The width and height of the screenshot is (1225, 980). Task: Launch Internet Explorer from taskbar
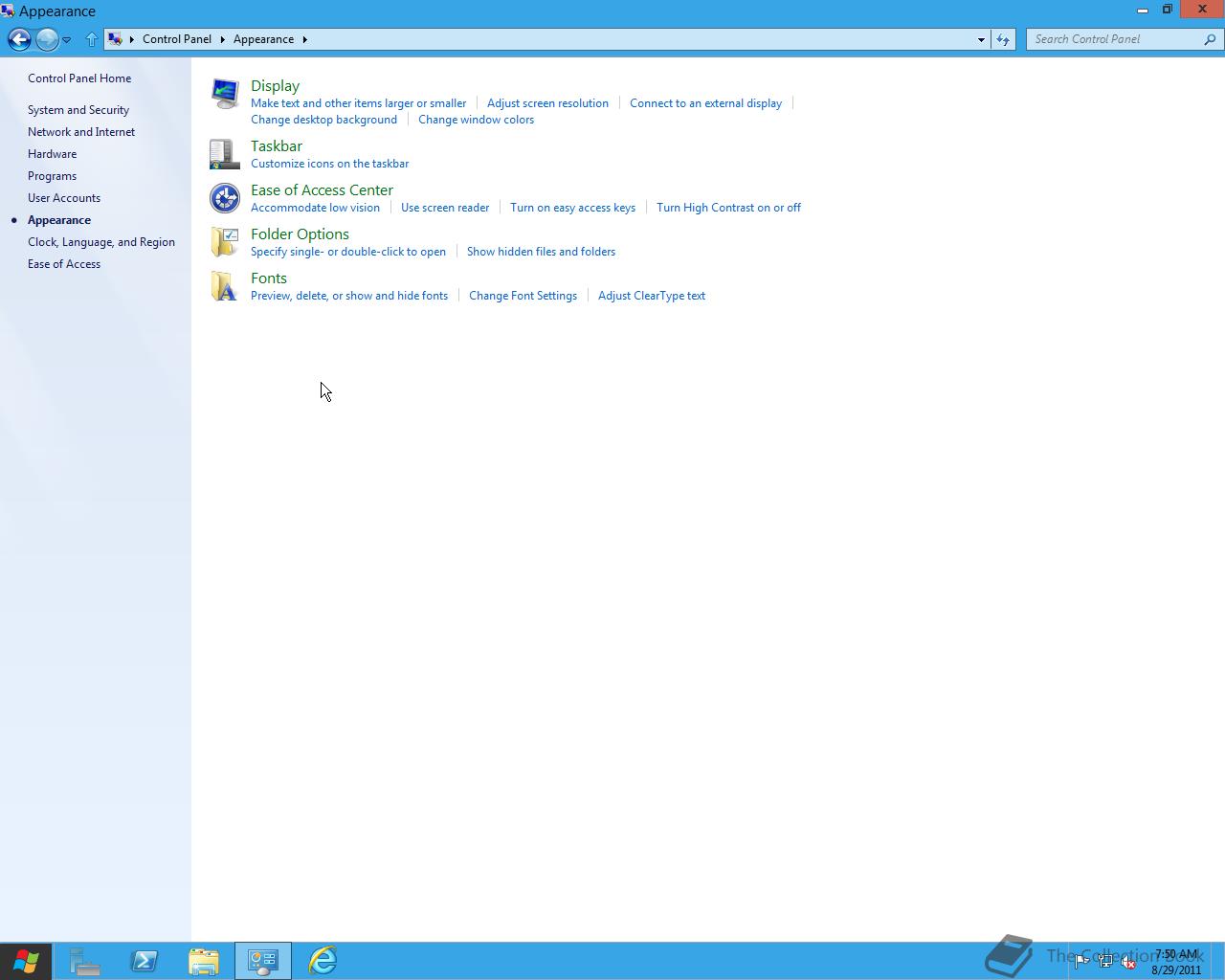point(323,961)
